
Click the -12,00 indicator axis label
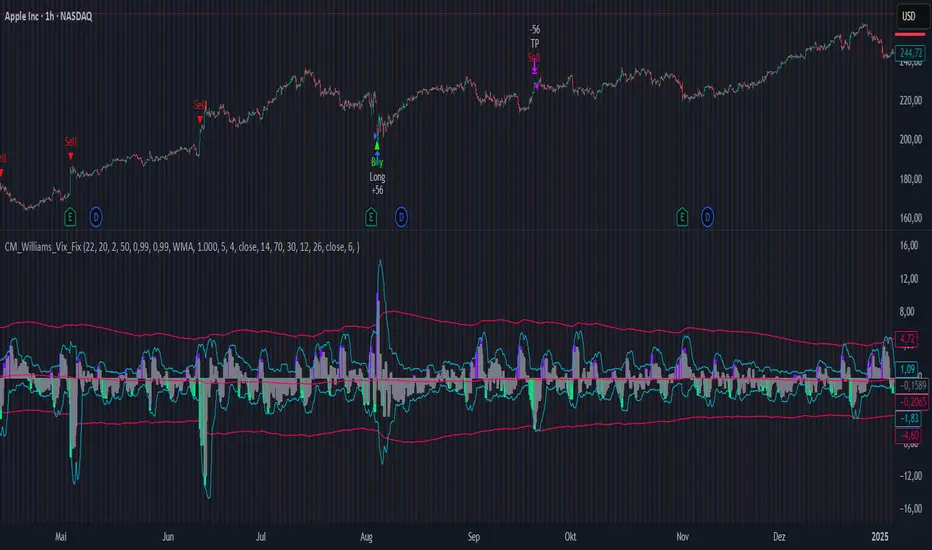909,476
